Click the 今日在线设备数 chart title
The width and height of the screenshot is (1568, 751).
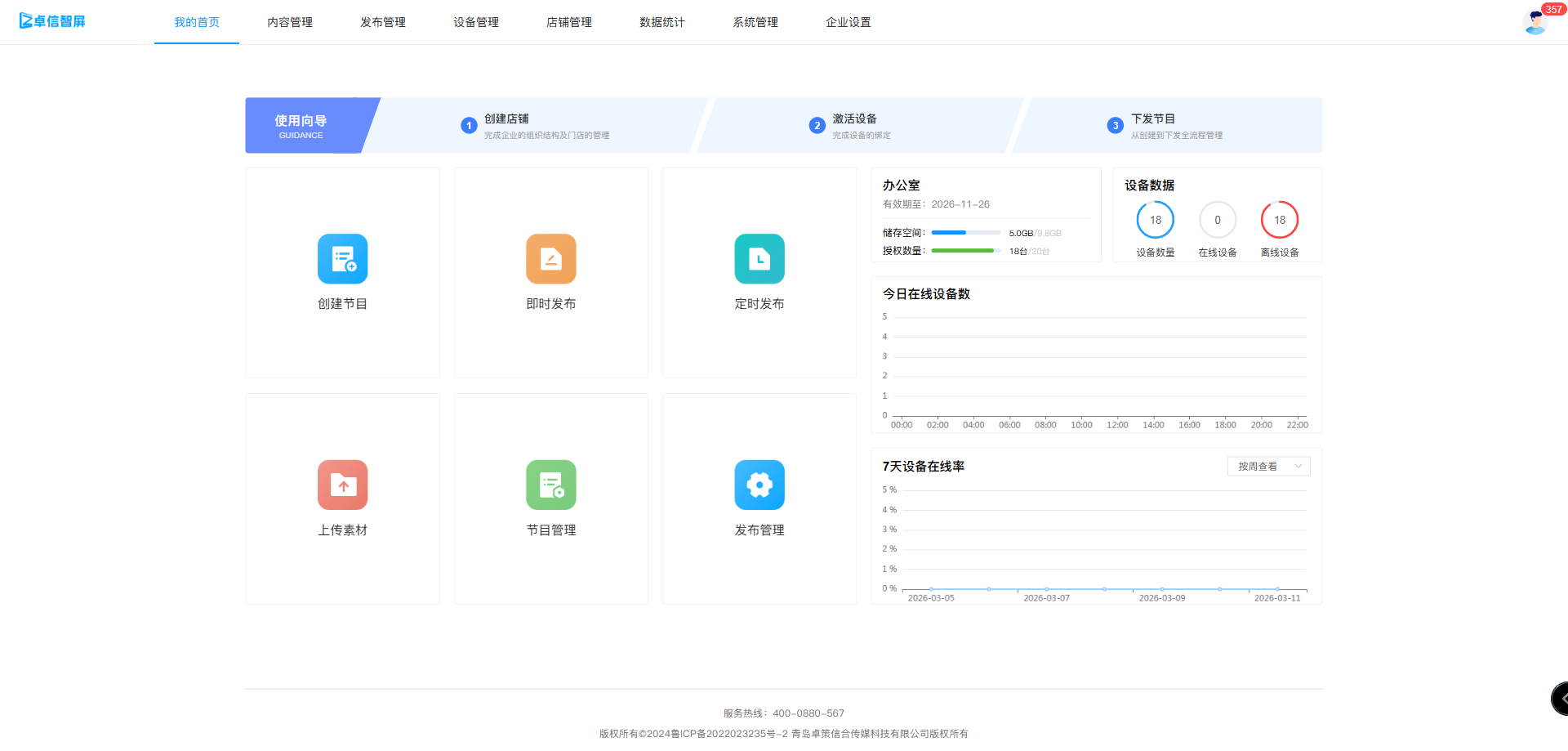(926, 293)
